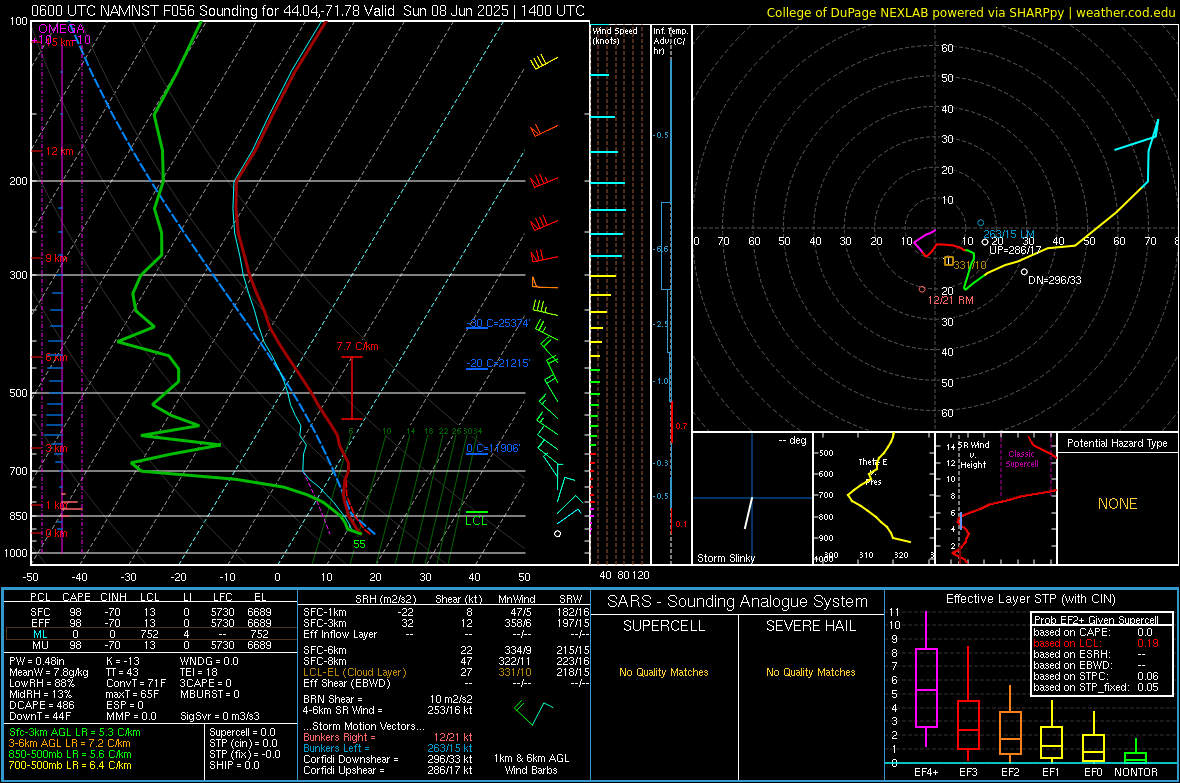This screenshot has width=1180, height=783.
Task: Click the 3-6km AGL LR = 7.2 C/km line
Action: pos(69,743)
